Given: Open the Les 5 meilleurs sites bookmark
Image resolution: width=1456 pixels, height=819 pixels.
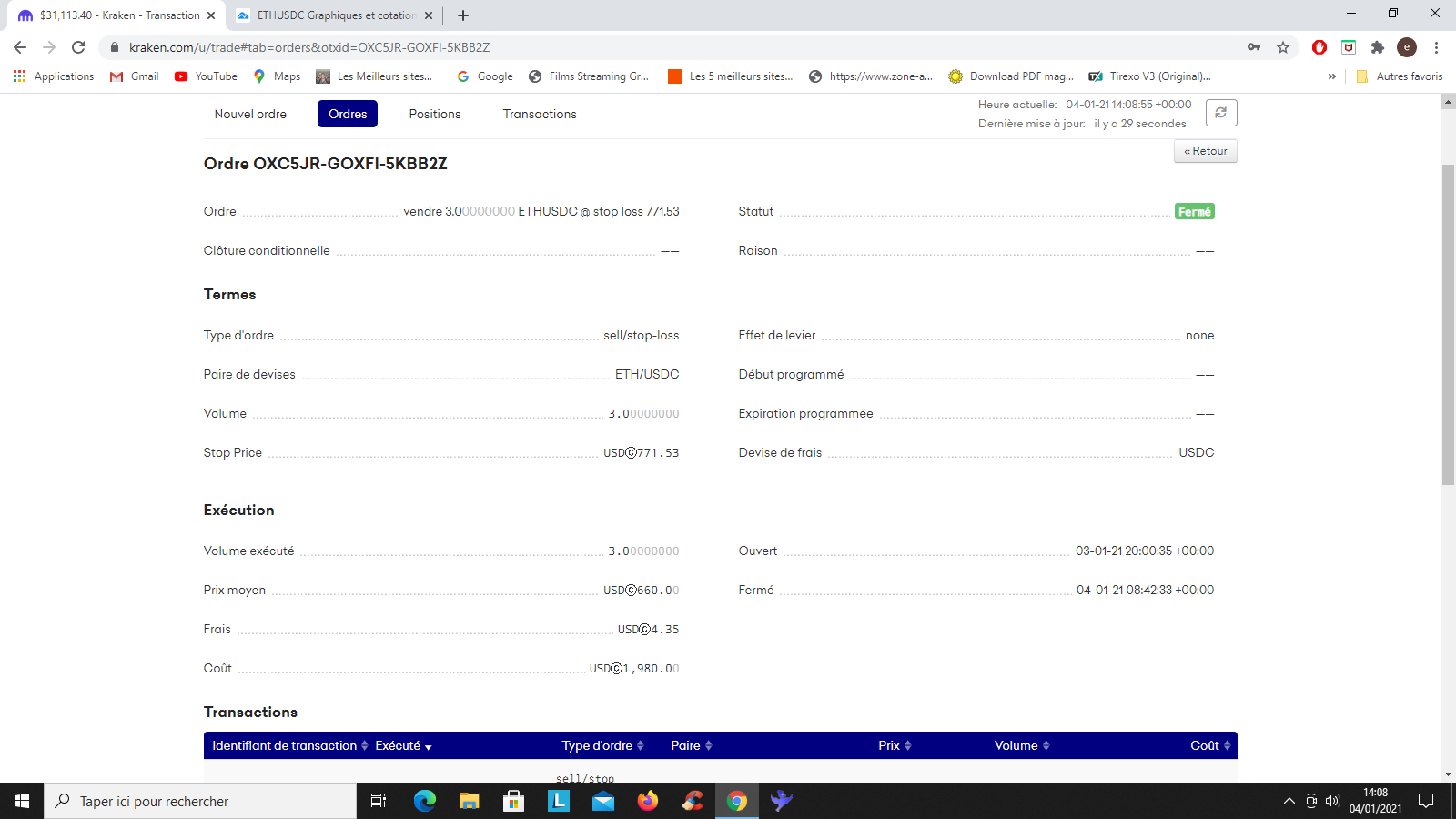Looking at the screenshot, I should pyautogui.click(x=731, y=76).
